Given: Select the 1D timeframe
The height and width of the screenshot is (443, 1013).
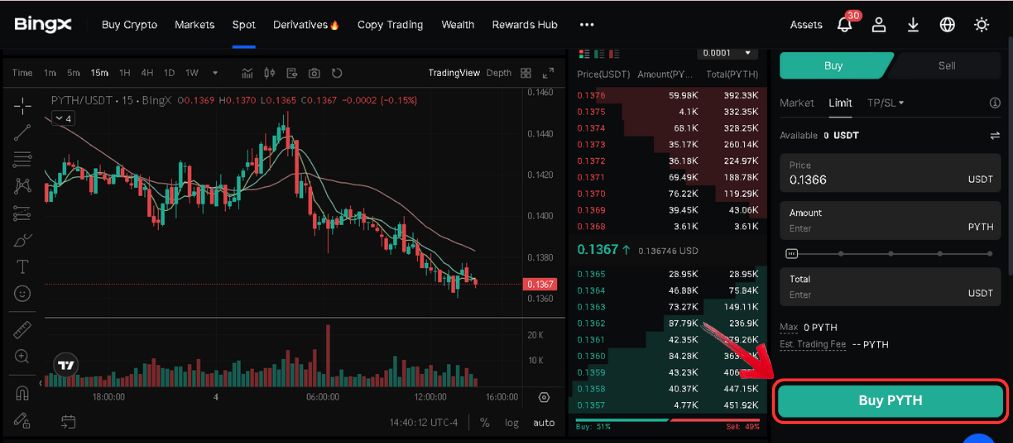Looking at the screenshot, I should (169, 73).
